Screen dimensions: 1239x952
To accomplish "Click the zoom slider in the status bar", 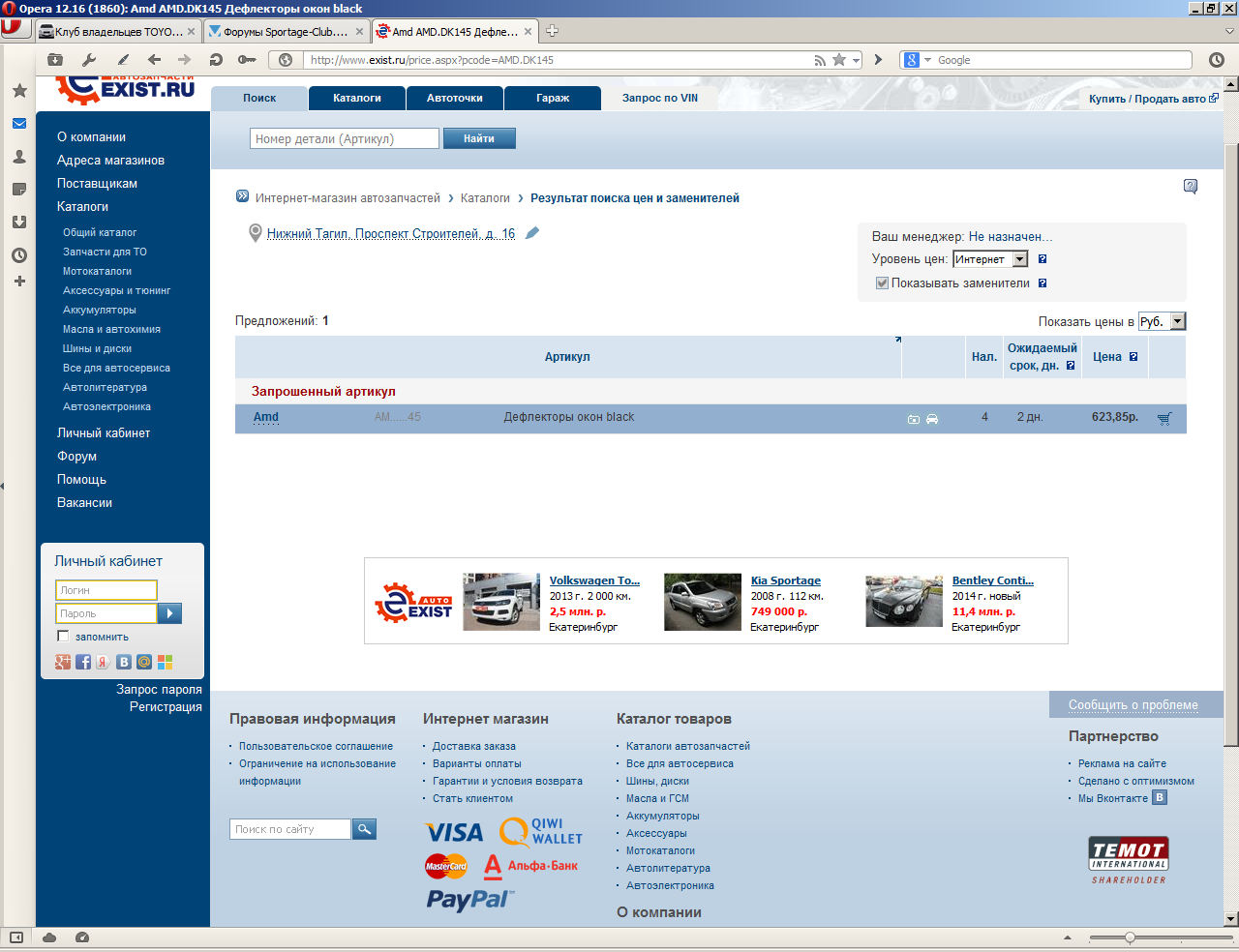I will coord(1130,937).
